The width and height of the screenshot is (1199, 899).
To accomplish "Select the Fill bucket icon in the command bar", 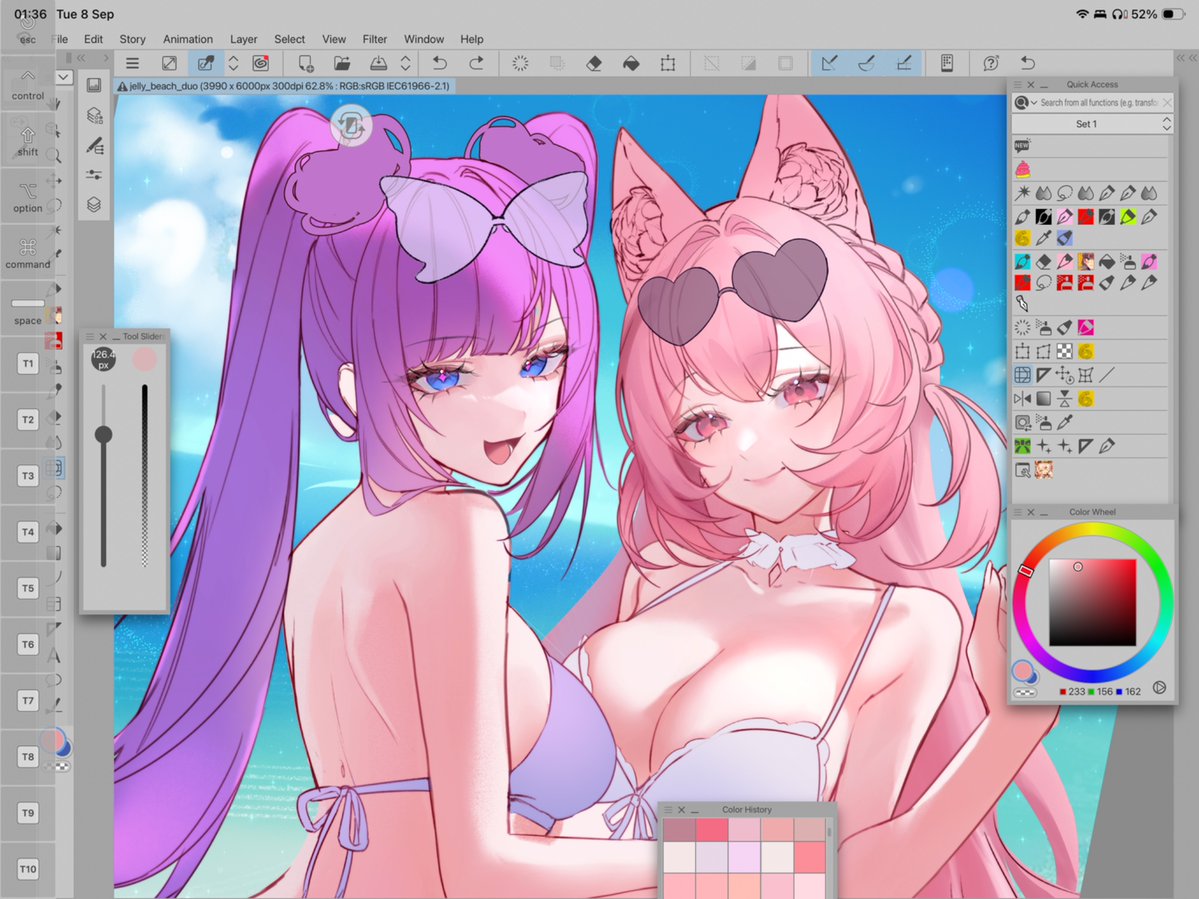I will click(x=631, y=63).
